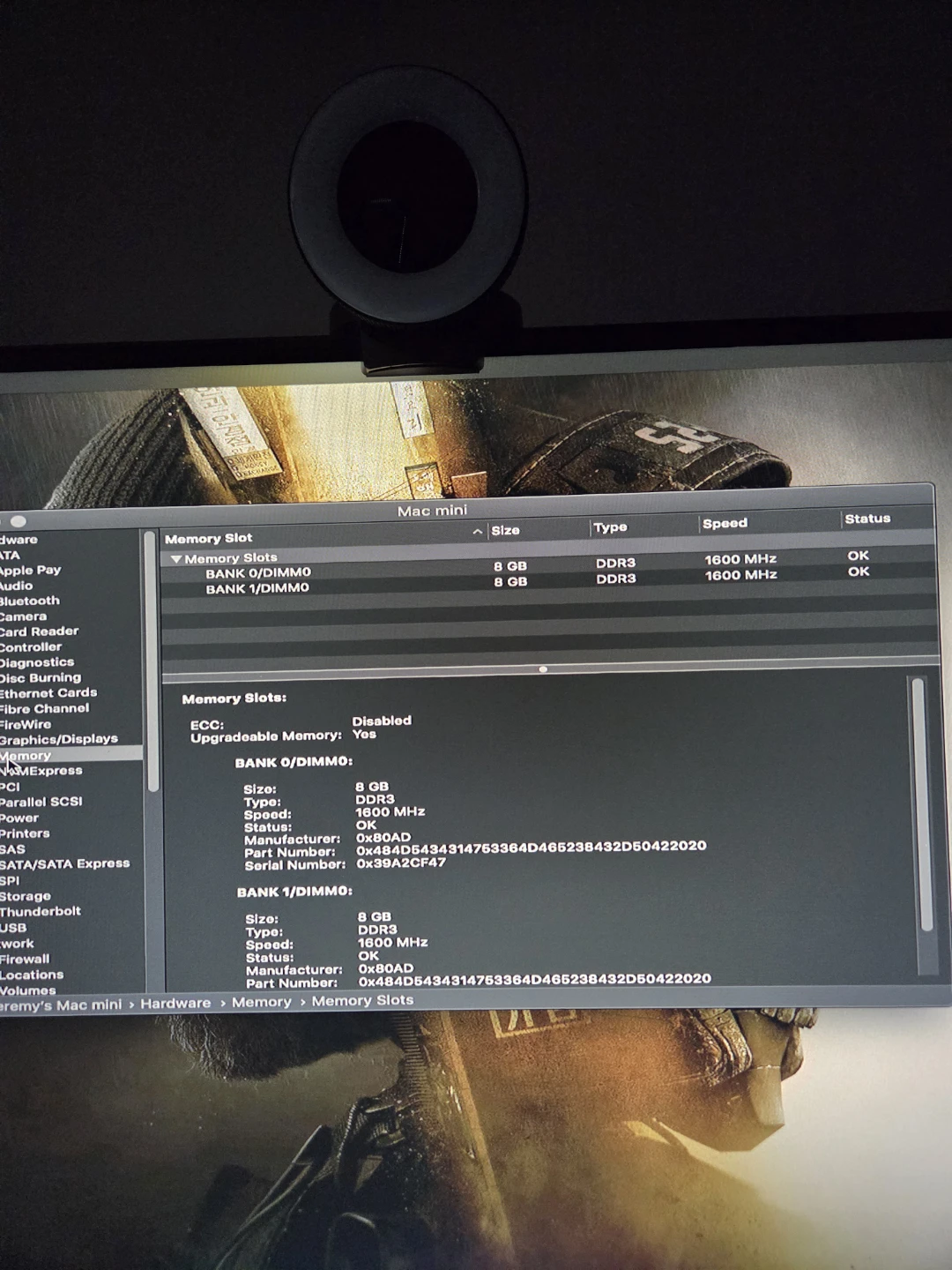The height and width of the screenshot is (1270, 952).
Task: Open USB in the sidebar
Action: coord(13,928)
